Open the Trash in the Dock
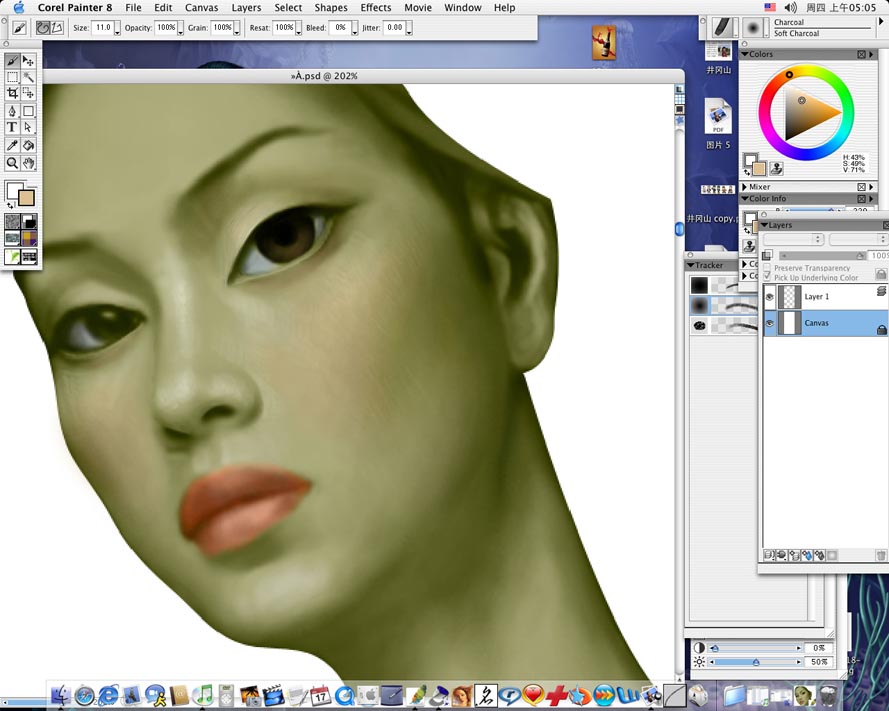Image resolution: width=889 pixels, height=711 pixels. (828, 695)
